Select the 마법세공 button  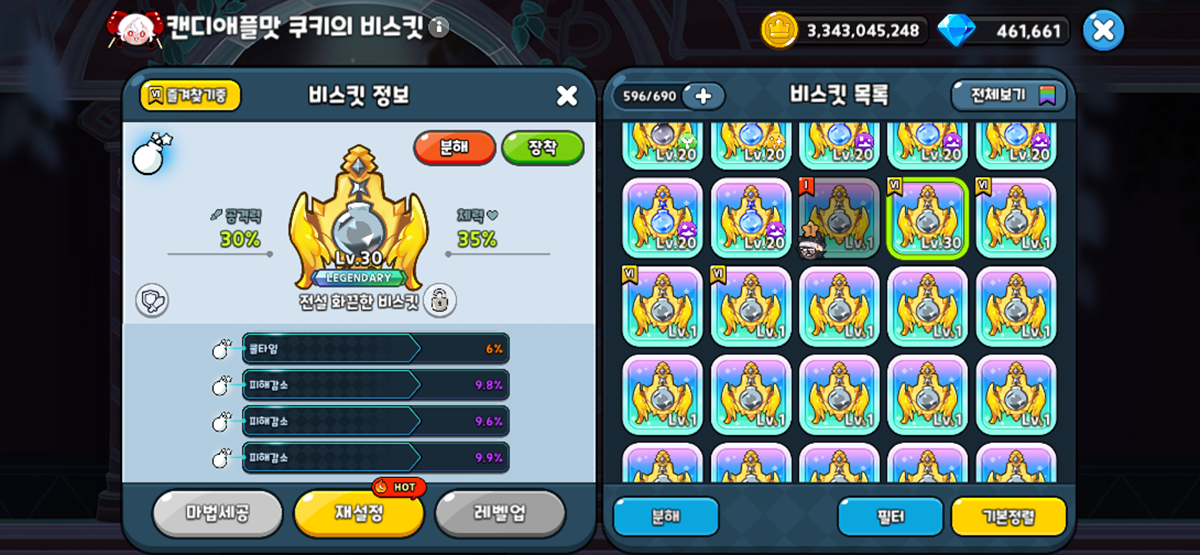click(217, 513)
